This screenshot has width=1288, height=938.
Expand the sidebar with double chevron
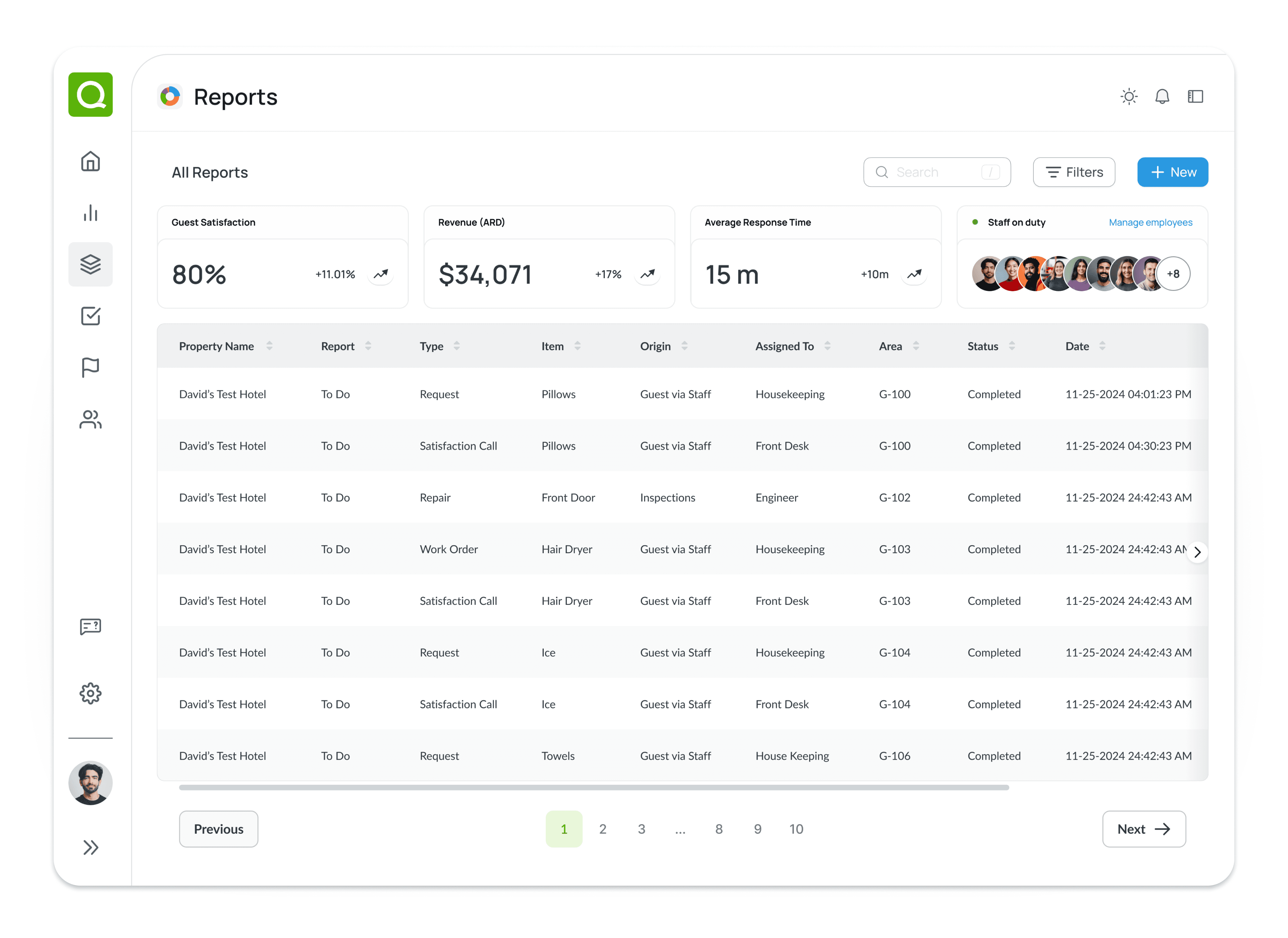point(90,847)
